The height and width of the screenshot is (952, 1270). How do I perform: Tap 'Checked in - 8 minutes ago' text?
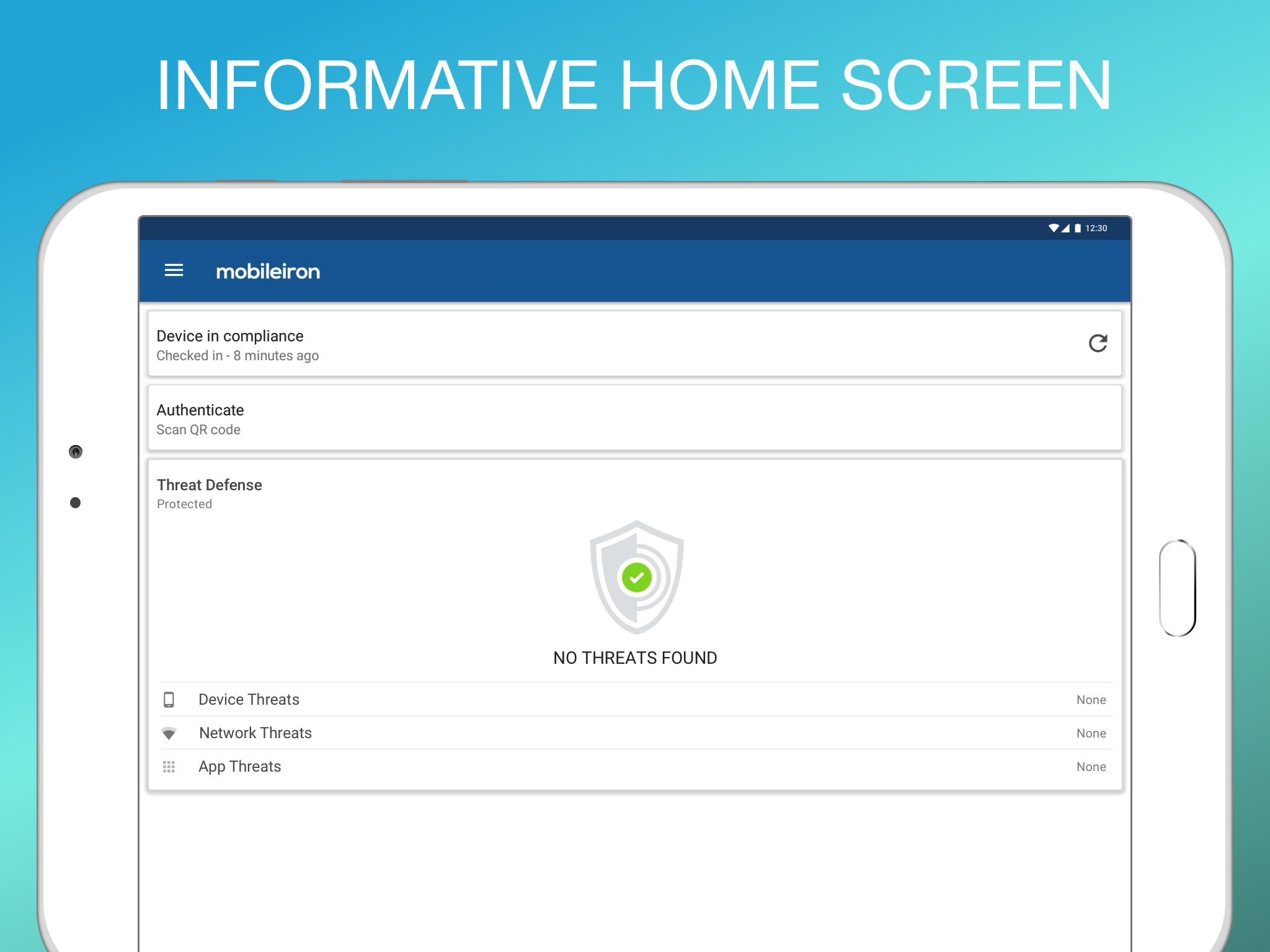pyautogui.click(x=238, y=356)
